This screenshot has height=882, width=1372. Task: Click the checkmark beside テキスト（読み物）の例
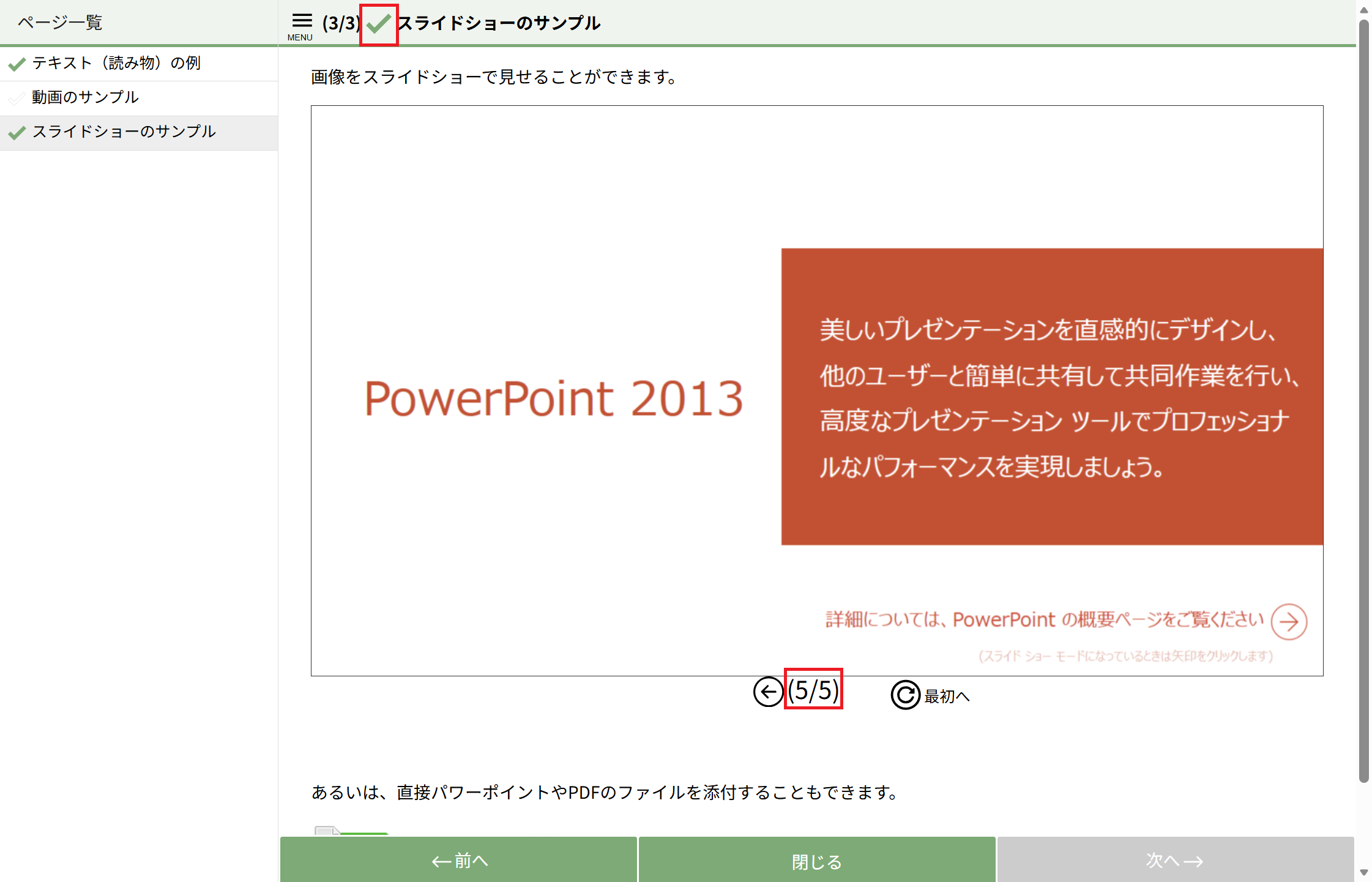17,64
